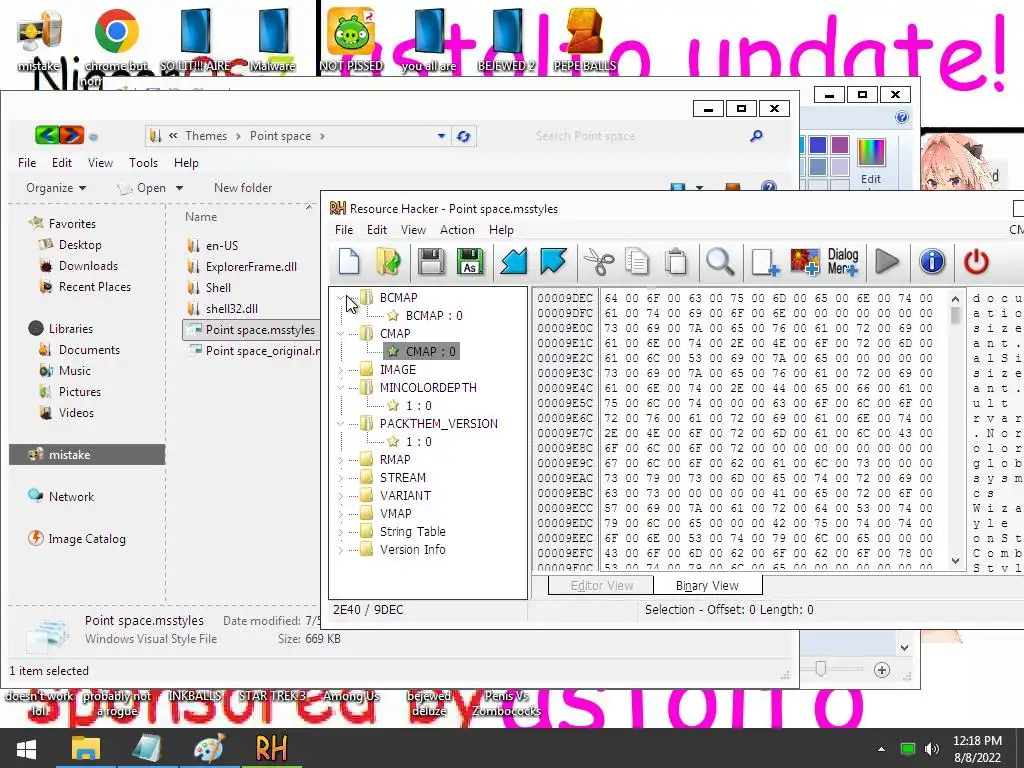Click the Paste clipboard icon

pos(676,262)
